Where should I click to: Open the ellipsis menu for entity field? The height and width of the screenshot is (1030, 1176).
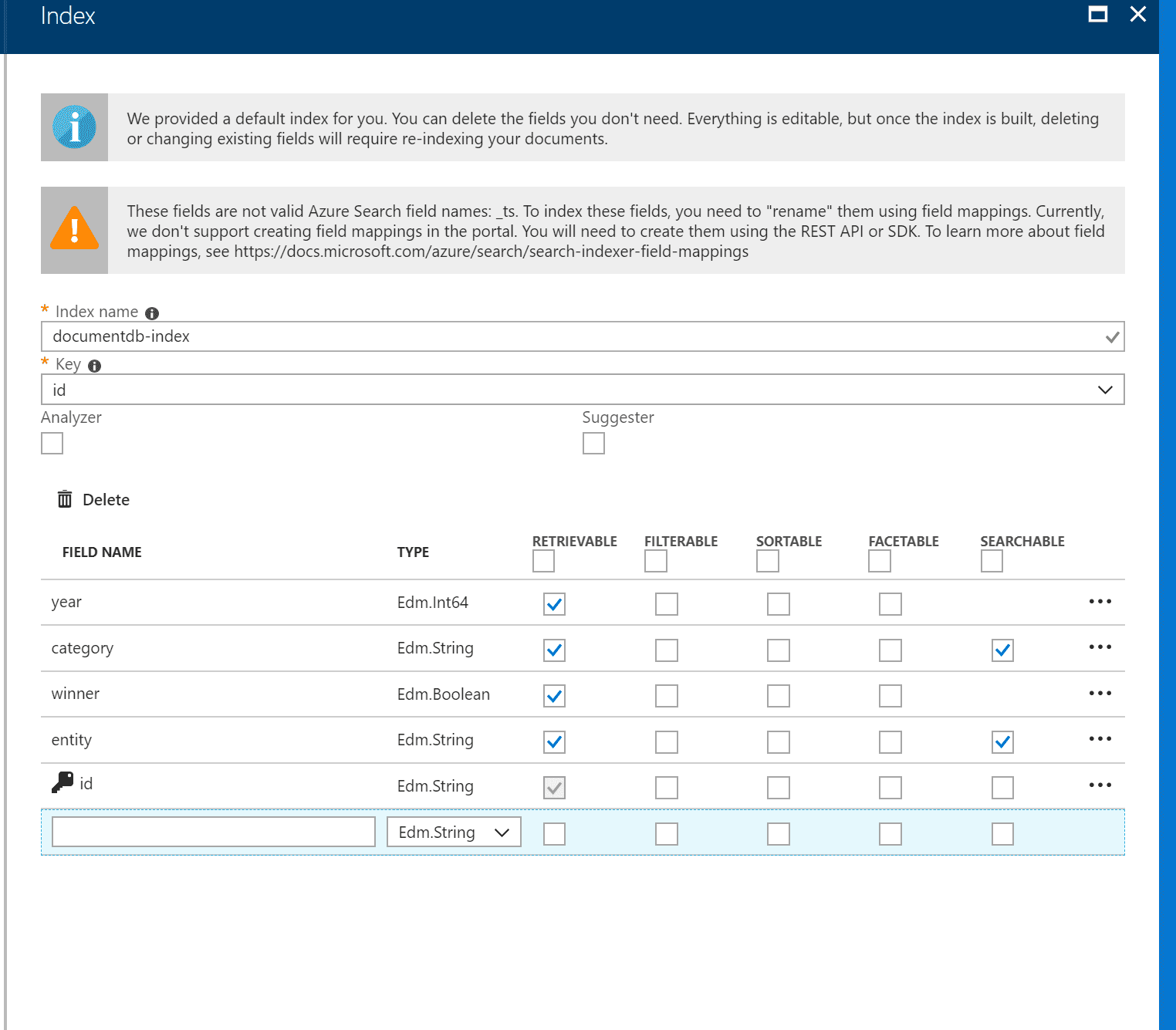click(1100, 739)
